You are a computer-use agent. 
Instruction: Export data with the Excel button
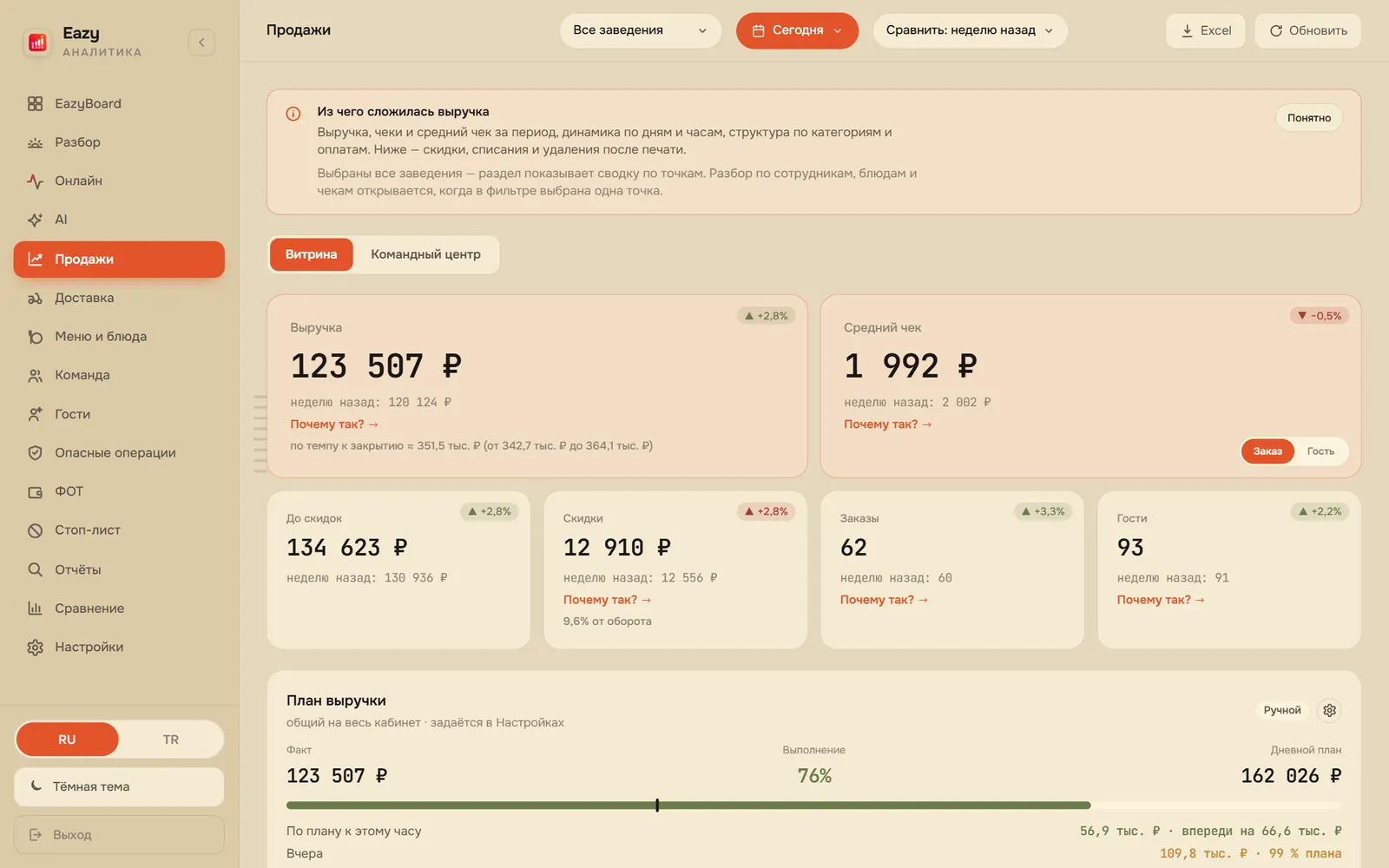tap(1206, 30)
